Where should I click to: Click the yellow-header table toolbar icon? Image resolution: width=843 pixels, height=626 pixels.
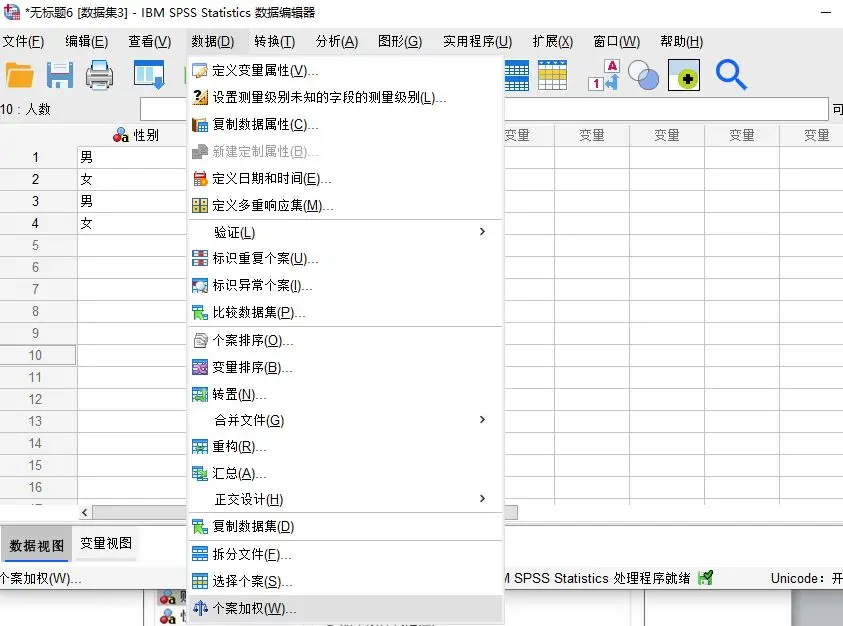point(553,75)
